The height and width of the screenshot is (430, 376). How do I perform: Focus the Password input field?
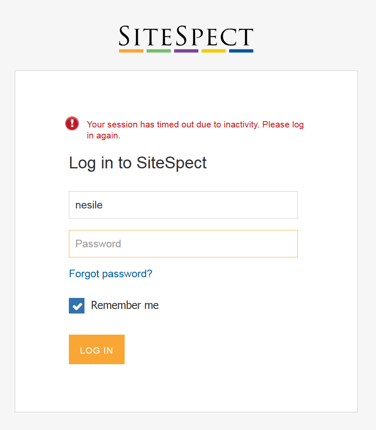click(x=183, y=244)
